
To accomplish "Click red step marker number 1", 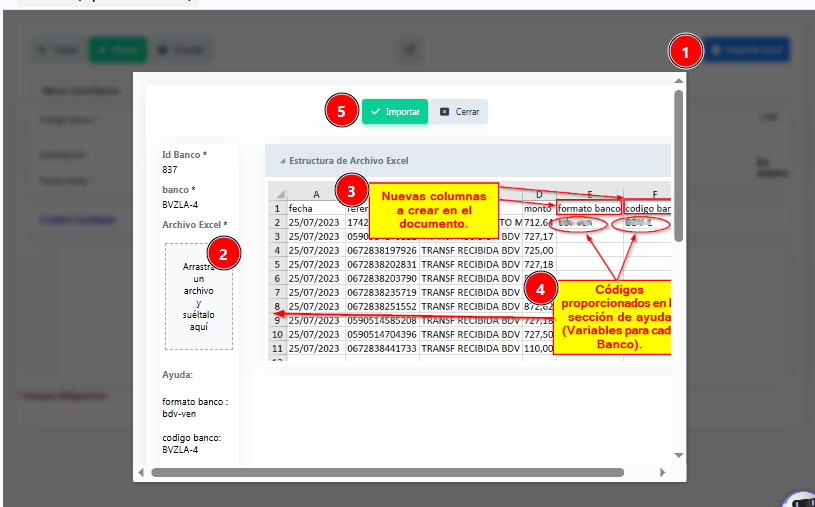I will tap(685, 50).
